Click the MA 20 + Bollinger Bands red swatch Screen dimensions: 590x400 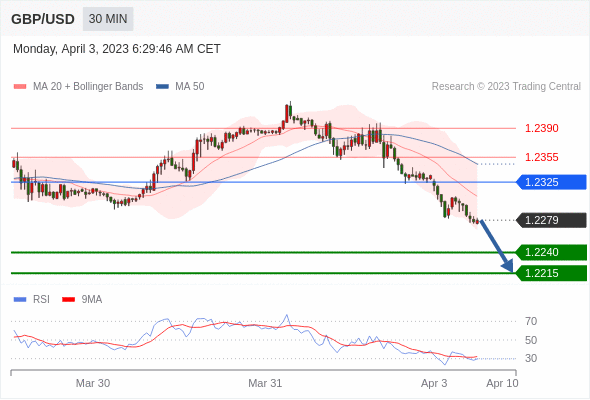[x=20, y=87]
